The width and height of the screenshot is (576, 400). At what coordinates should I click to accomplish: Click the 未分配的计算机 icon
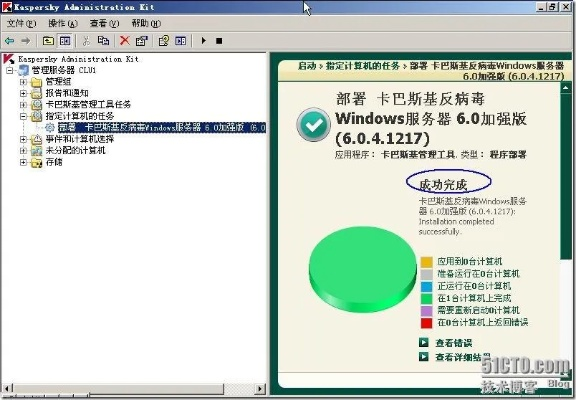(36, 151)
